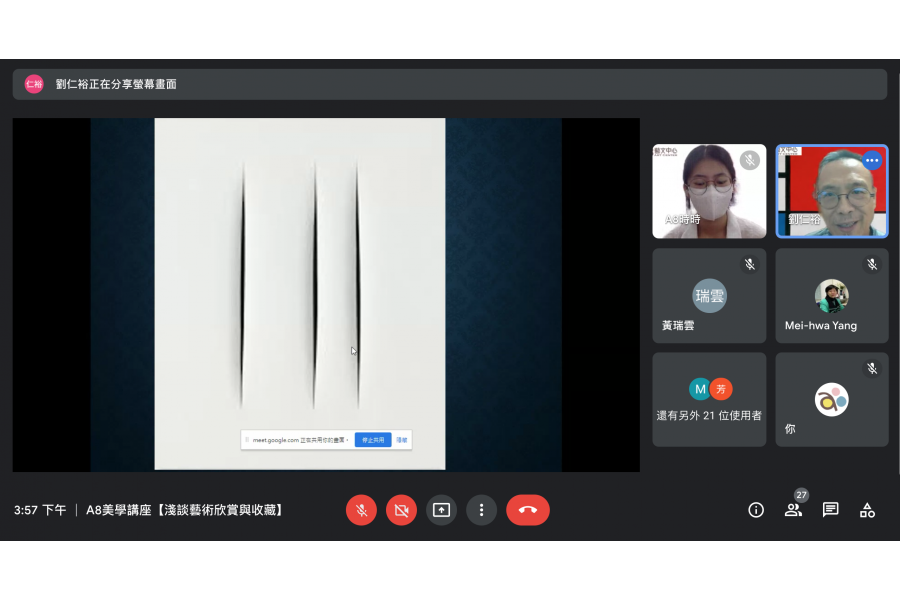Screen dimensions: 900x600
Task: Click Mei-hwa Yang's profile photo avatar
Action: click(x=832, y=296)
